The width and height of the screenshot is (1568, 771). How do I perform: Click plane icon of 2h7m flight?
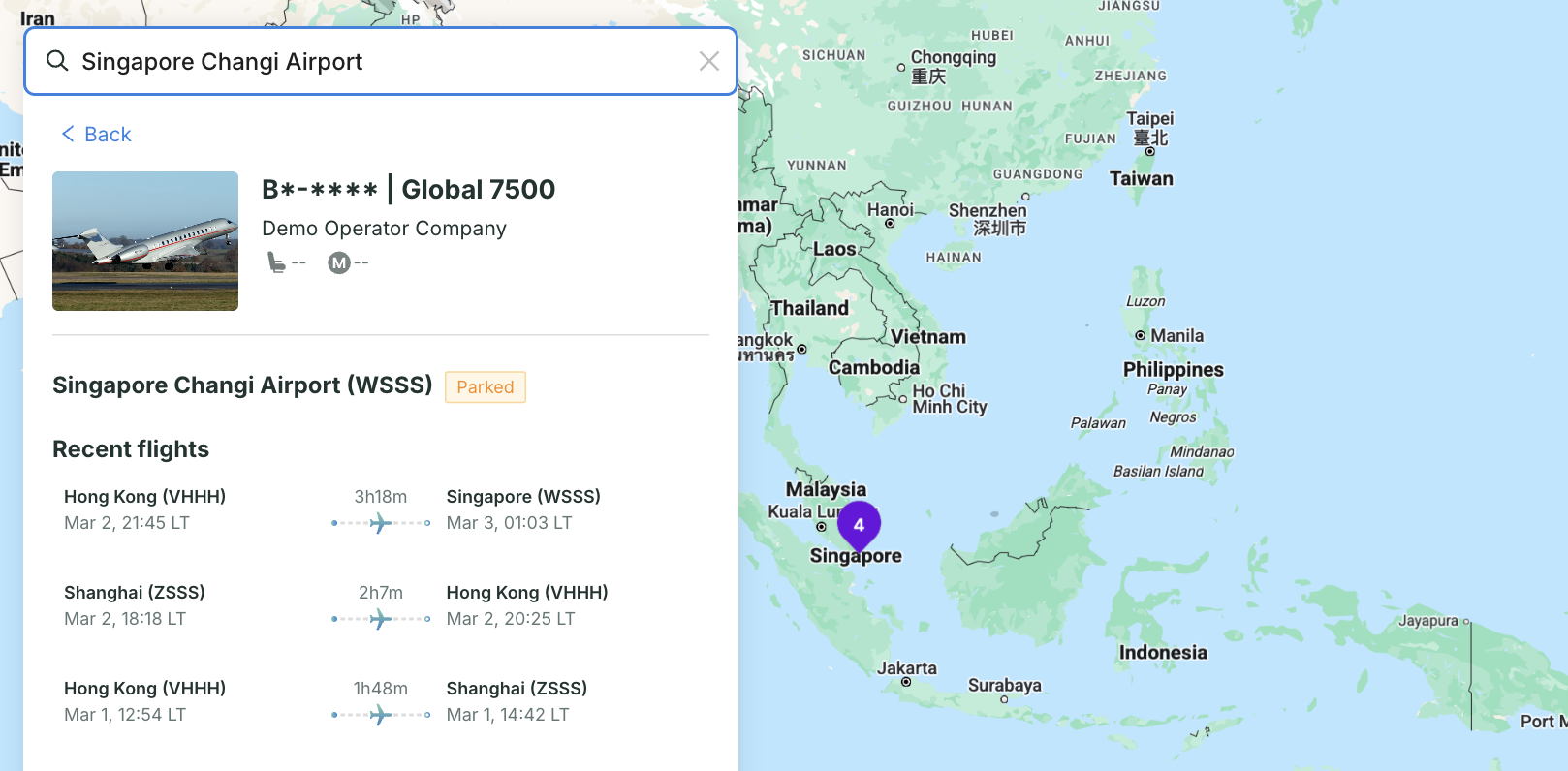click(x=381, y=619)
